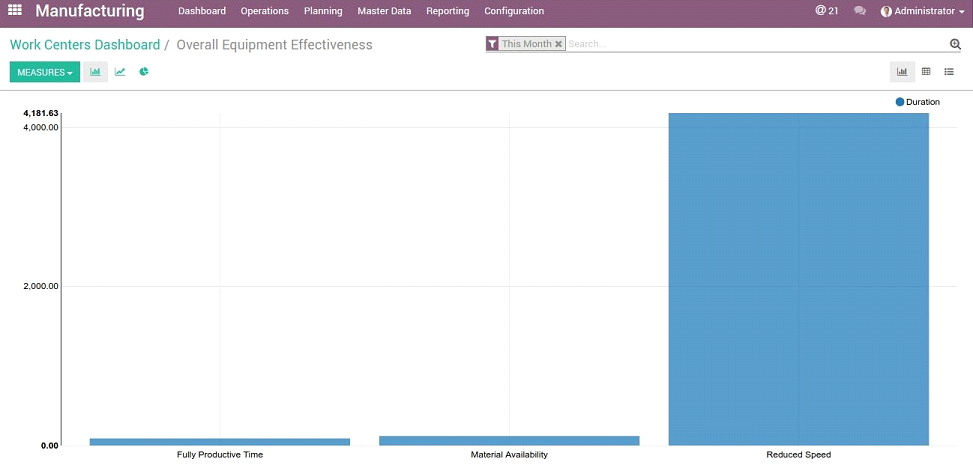The height and width of the screenshot is (465, 973).
Task: Open the 21 mentions notifications
Action: click(827, 11)
